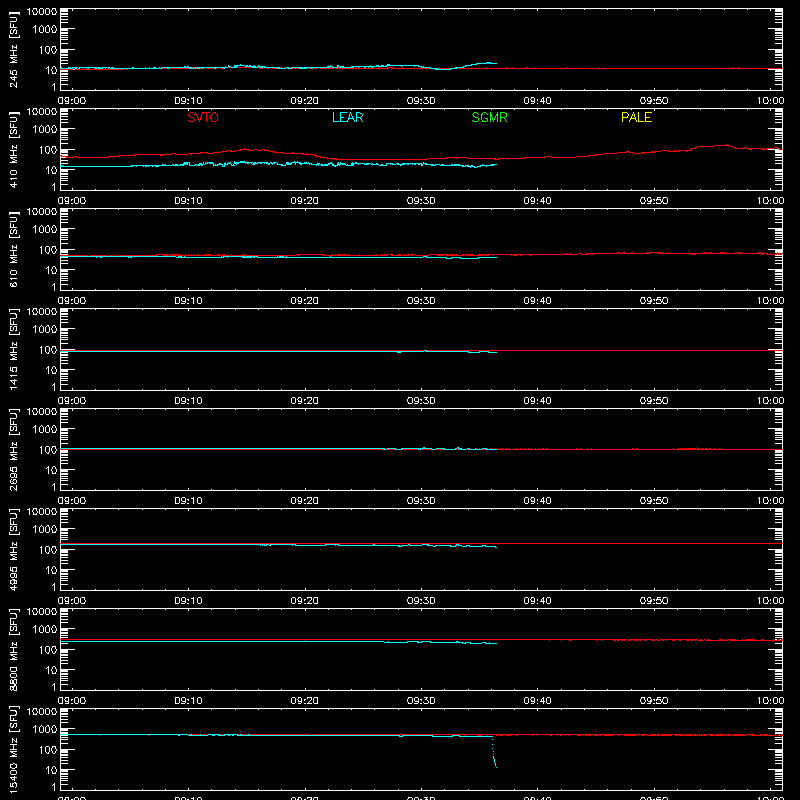Select the 2695 MHz [SFU] axis title
Viewport: 800px width, 800px height.
(13, 449)
